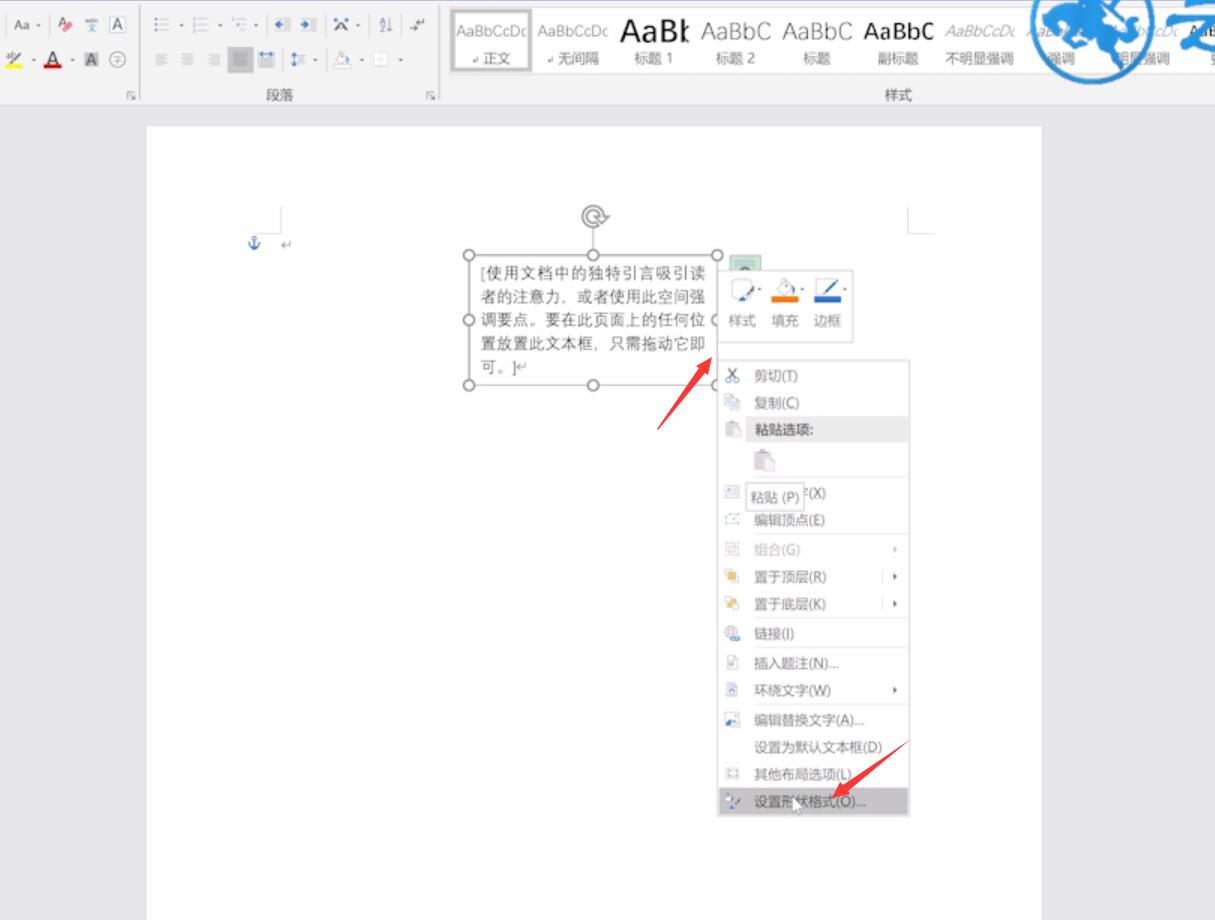The width and height of the screenshot is (1215, 920).
Task: Open the Font dialog launcher
Action: (x=130, y=96)
